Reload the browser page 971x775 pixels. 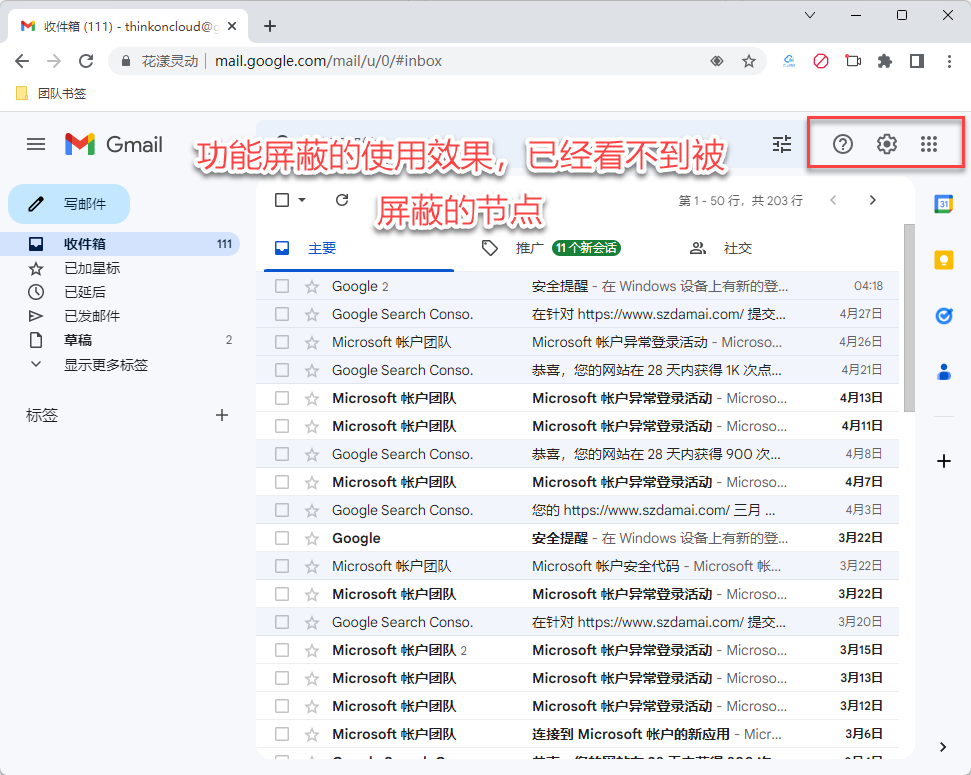(86, 61)
